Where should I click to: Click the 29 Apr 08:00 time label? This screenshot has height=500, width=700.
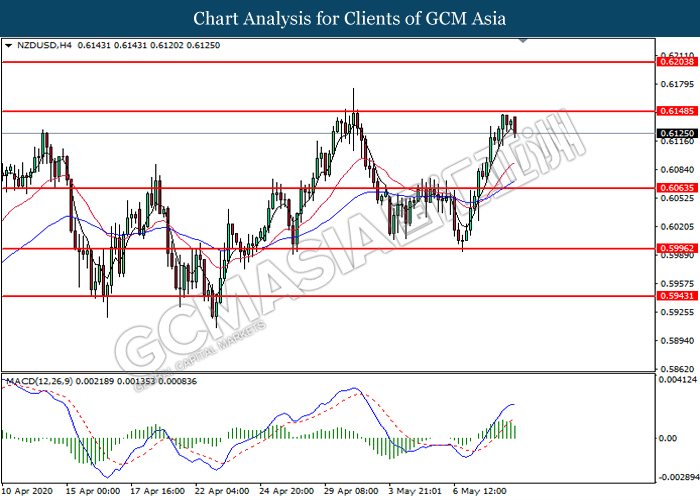point(351,491)
